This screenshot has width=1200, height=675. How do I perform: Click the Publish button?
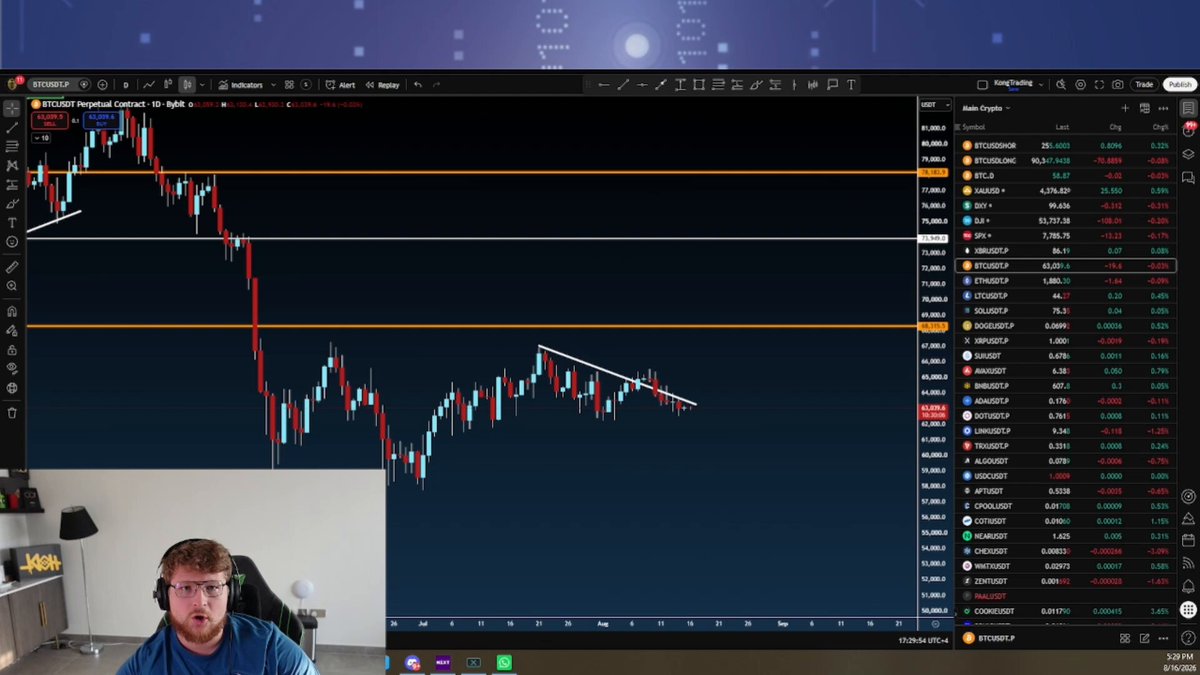(x=1180, y=85)
